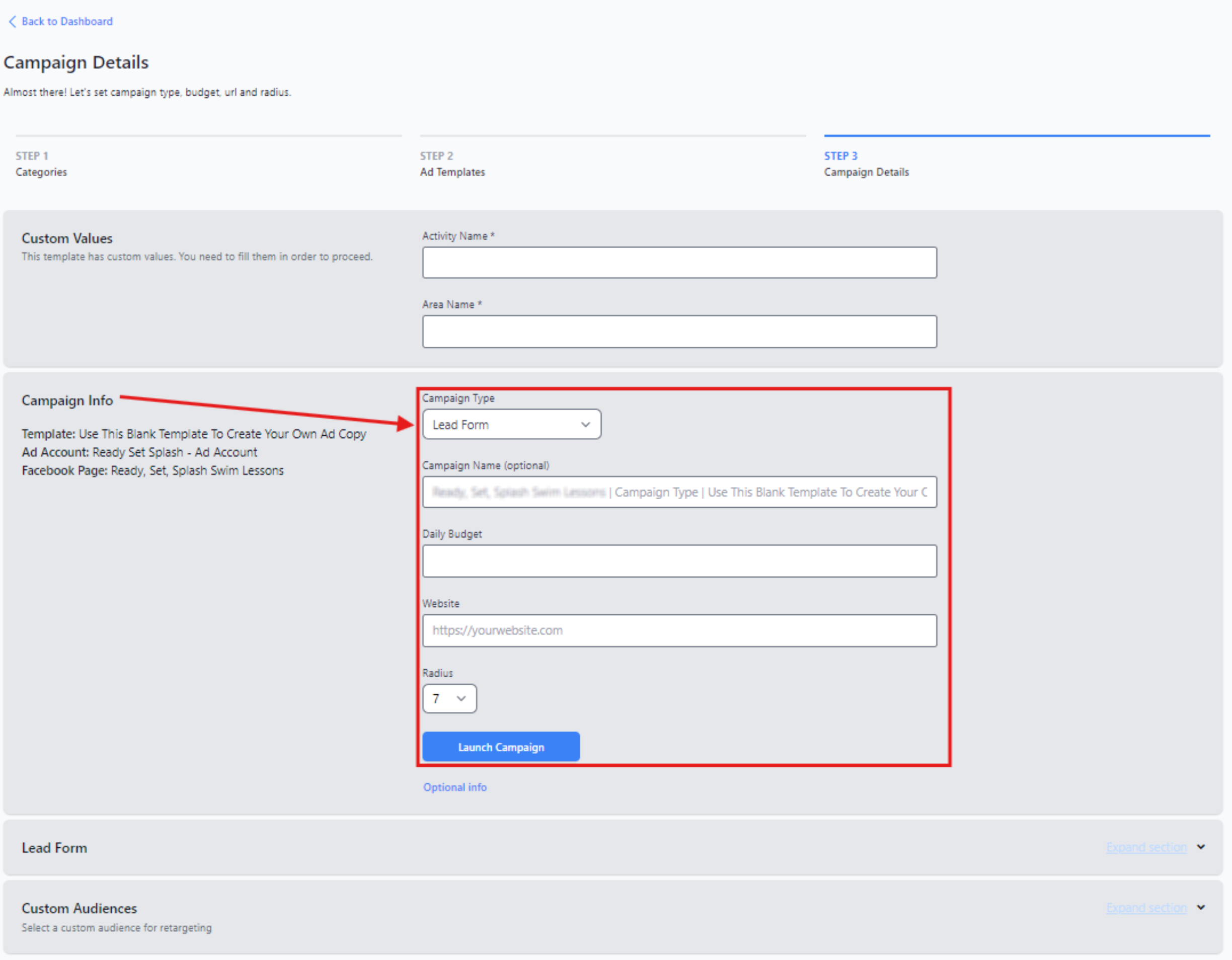Click the Campaign Name optional field

click(x=679, y=493)
